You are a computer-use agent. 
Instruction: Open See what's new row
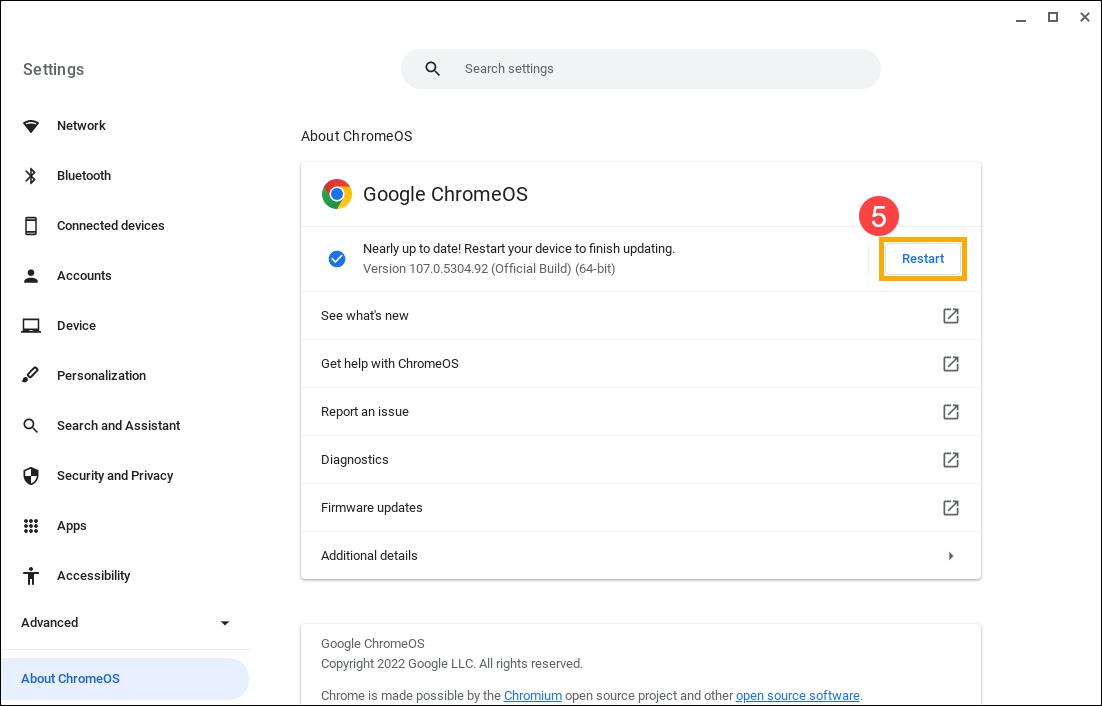[x=640, y=315]
